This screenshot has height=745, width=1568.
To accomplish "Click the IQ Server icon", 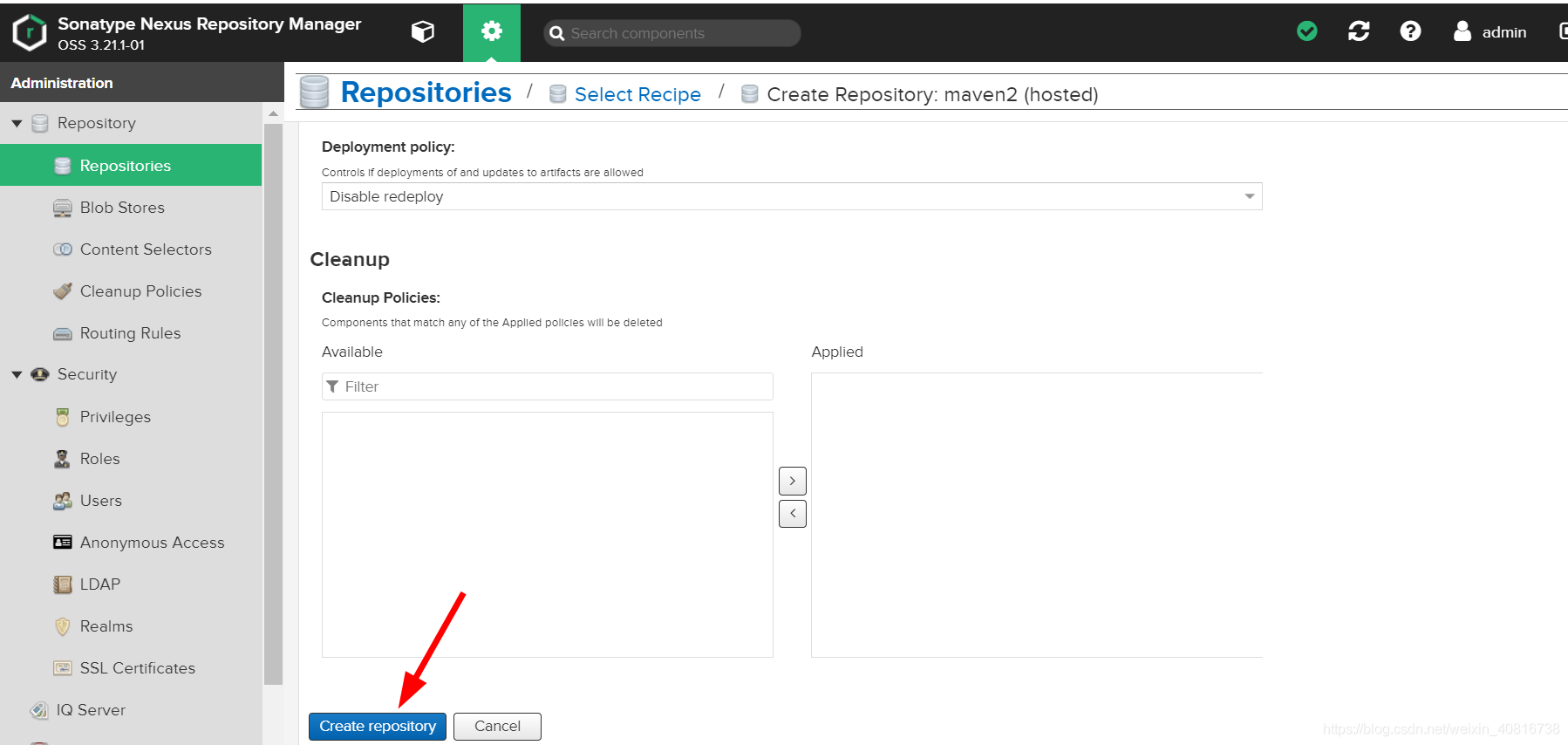I will point(39,710).
